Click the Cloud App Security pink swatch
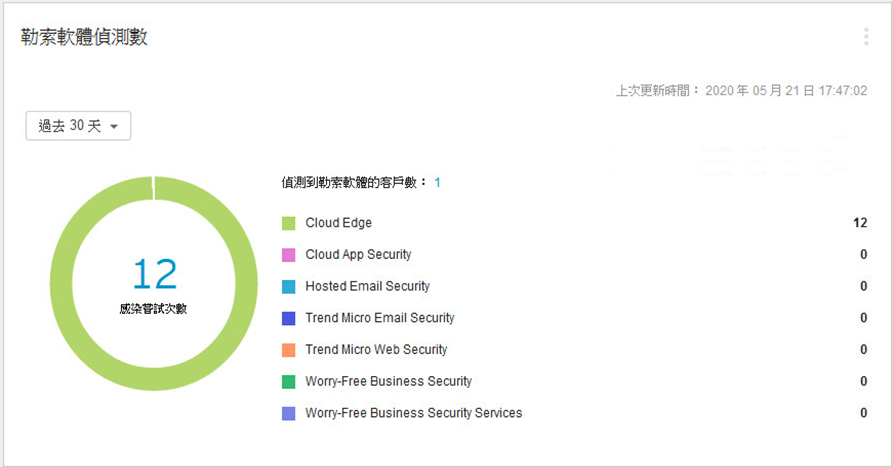 pyautogui.click(x=289, y=255)
